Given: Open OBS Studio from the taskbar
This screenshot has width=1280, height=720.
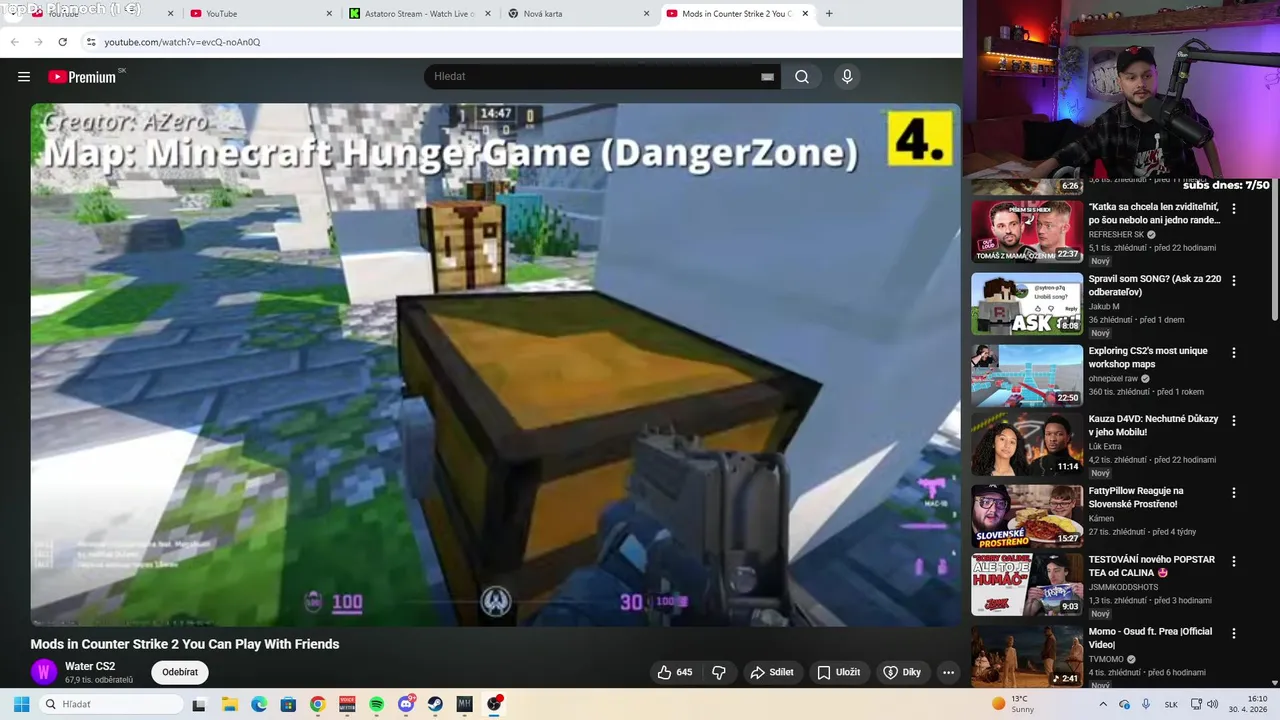Looking at the screenshot, I should (x=494, y=704).
